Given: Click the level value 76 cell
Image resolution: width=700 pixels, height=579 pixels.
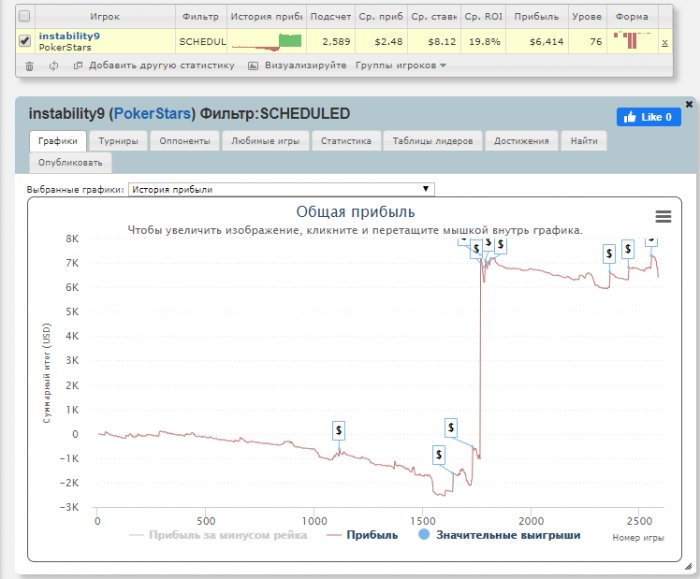Looking at the screenshot, I should (588, 42).
